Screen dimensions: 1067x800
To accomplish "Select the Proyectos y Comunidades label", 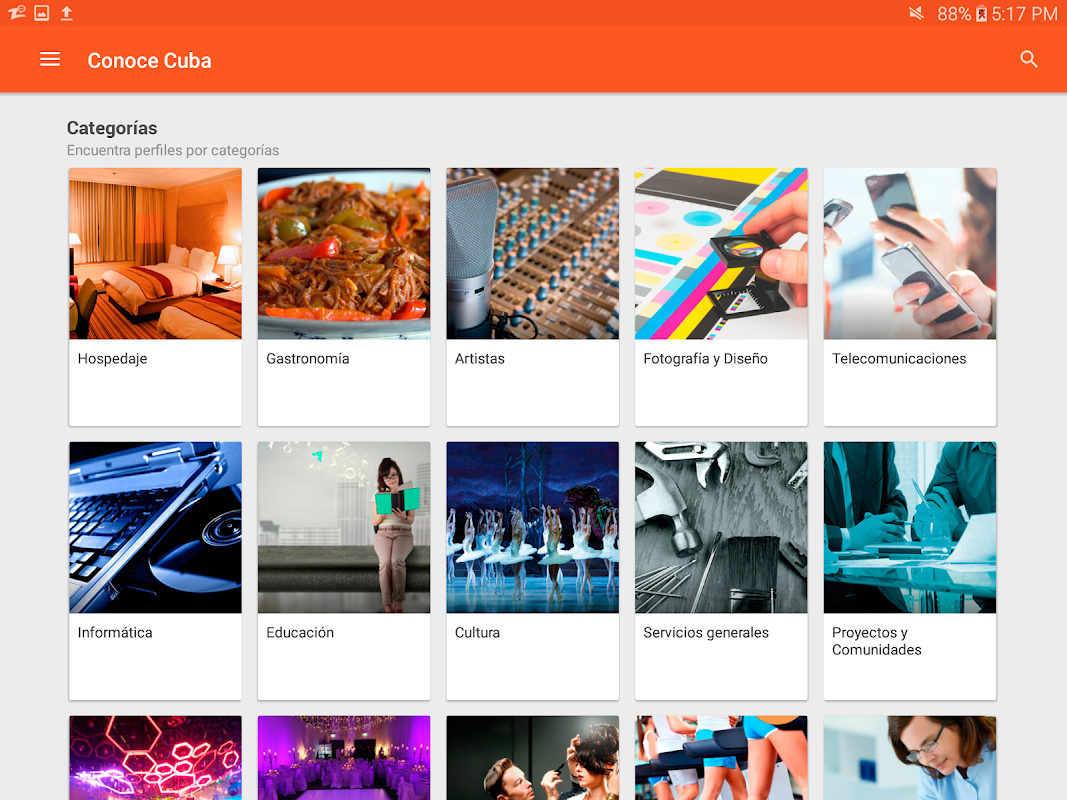I will point(876,641).
